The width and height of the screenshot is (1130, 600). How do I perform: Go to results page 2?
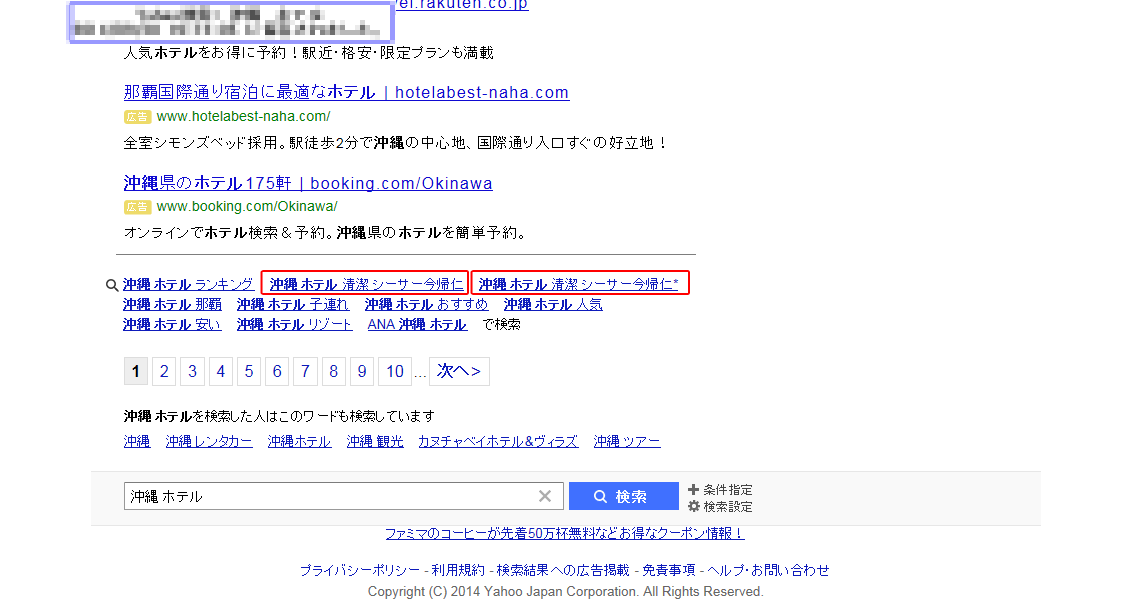click(164, 372)
